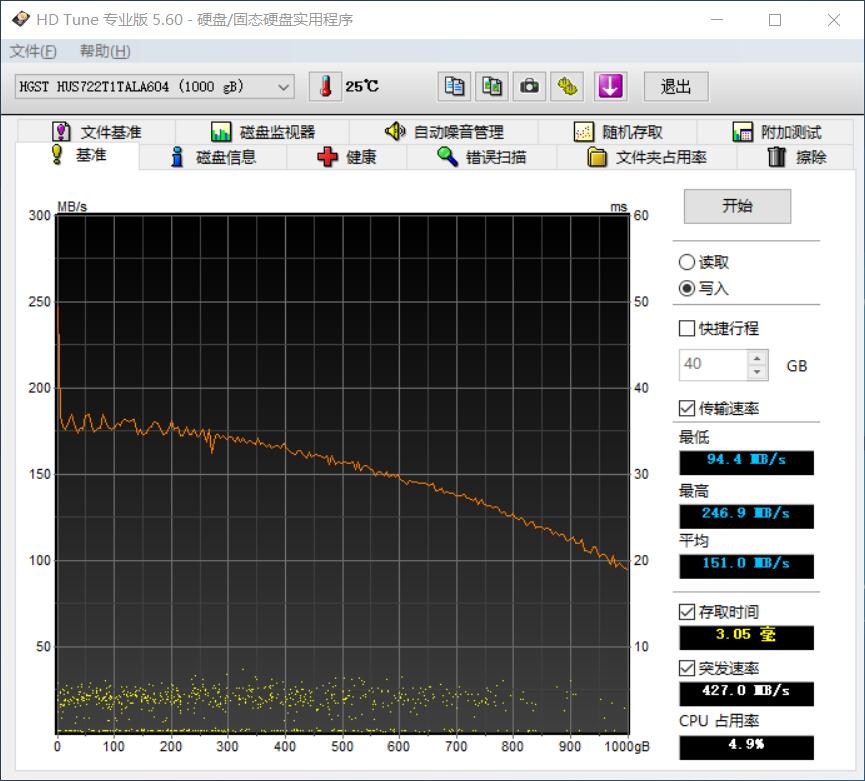Click the maximum speed value 246.9 MB/s

click(746, 516)
